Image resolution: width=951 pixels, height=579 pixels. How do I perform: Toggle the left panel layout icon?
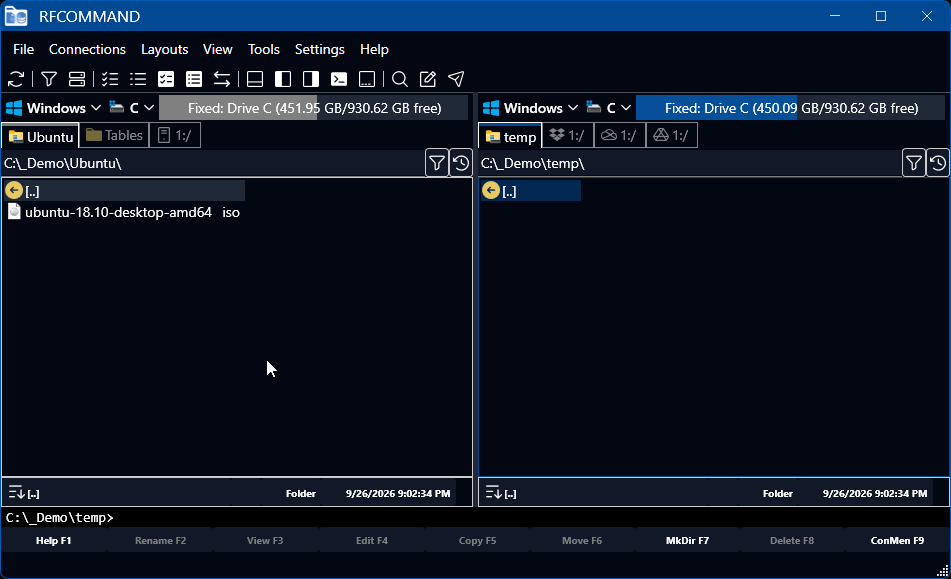pos(283,79)
